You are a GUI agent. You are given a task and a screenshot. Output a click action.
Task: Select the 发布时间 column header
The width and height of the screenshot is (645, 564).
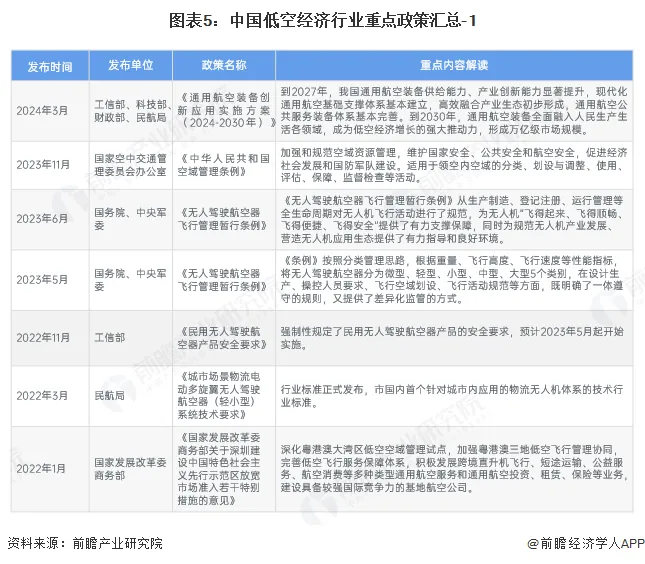point(50,65)
